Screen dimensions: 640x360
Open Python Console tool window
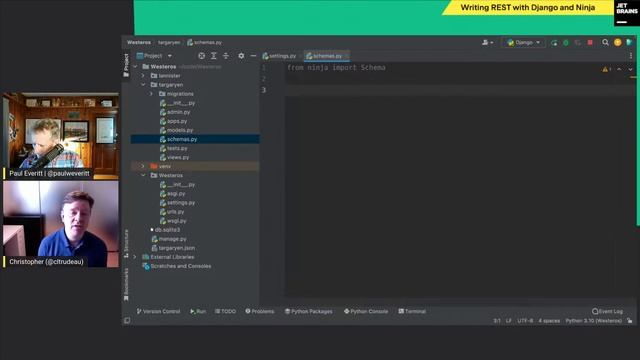pyautogui.click(x=366, y=311)
